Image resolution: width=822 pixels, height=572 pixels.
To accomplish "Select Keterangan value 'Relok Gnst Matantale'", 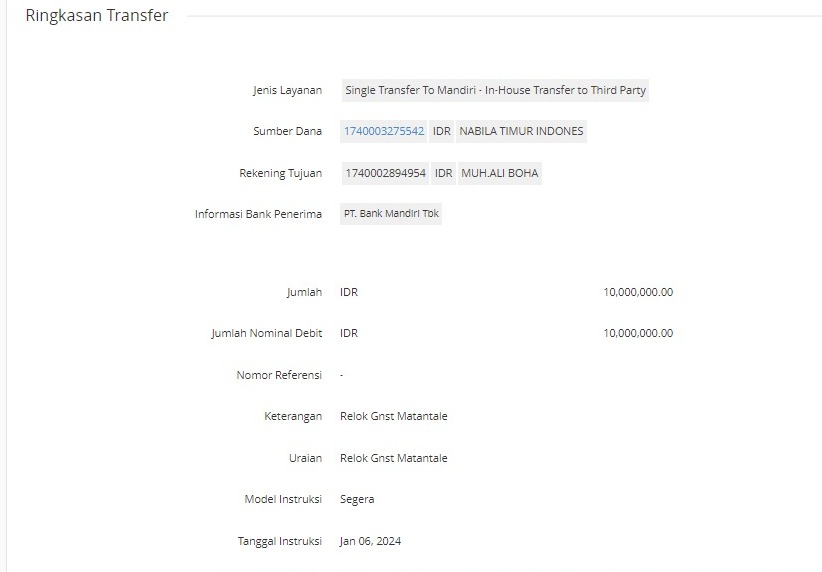I will (394, 416).
